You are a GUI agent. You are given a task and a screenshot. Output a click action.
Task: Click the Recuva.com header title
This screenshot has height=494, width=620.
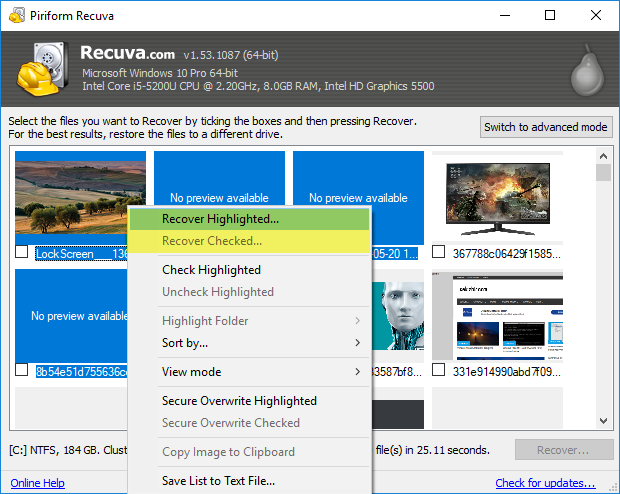[127, 53]
